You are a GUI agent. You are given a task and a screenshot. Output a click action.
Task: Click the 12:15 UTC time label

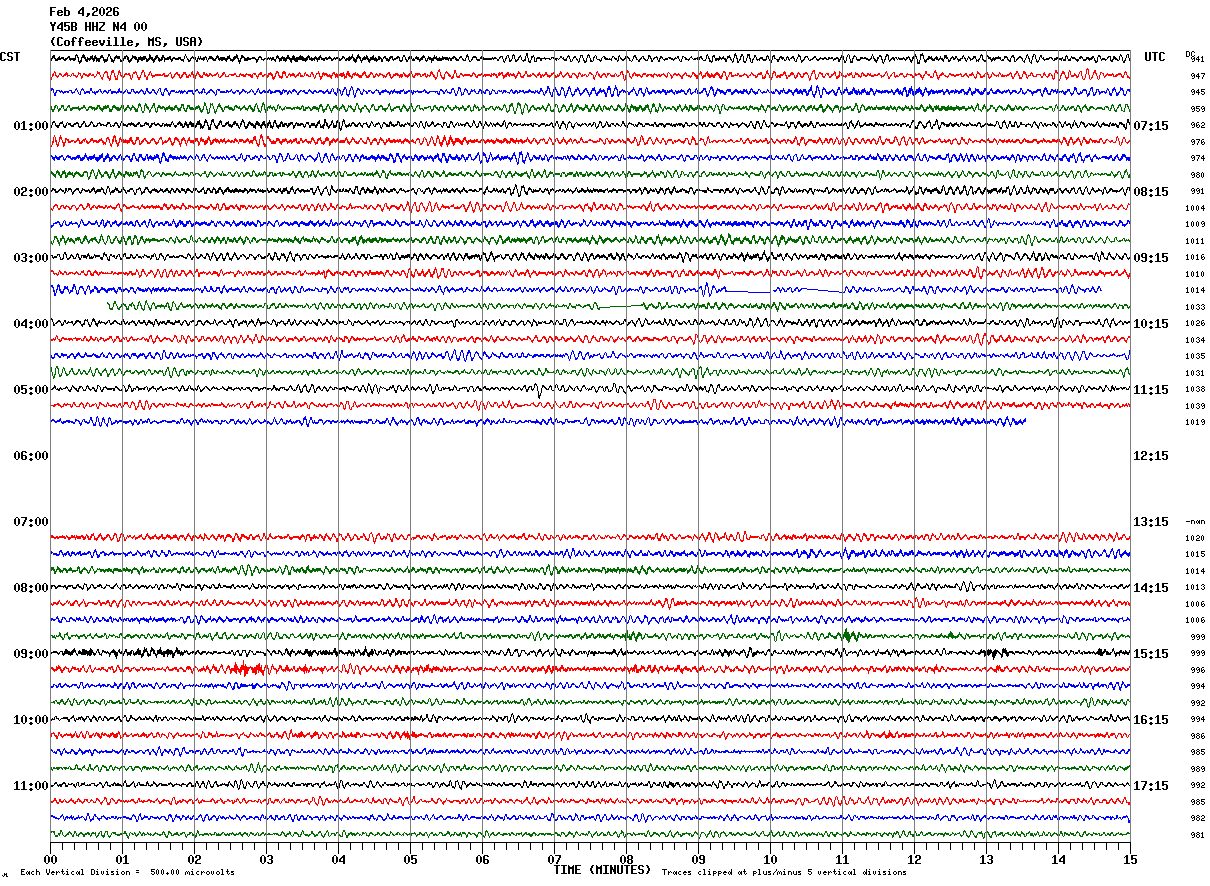point(1150,456)
